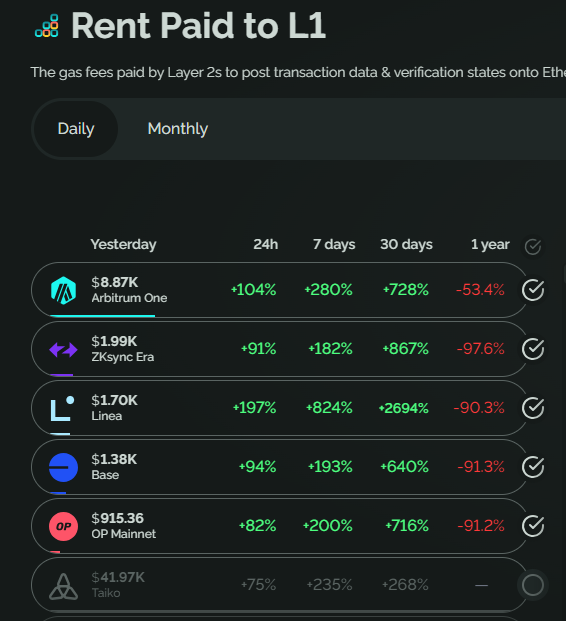Viewport: 566px width, 621px height.
Task: Click the $915.36 value for OP Mainnet
Action: click(x=118, y=518)
